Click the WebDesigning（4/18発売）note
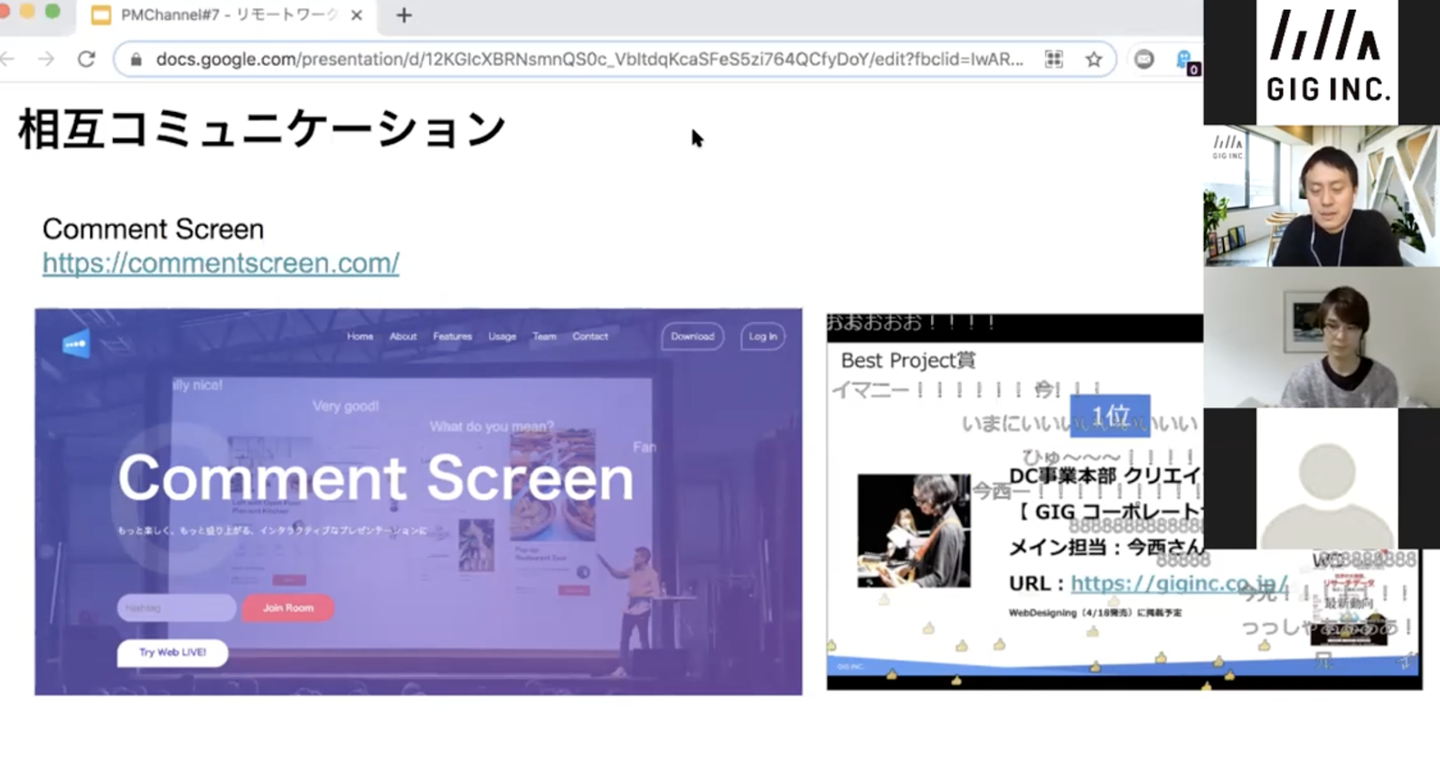 pyautogui.click(x=1095, y=612)
